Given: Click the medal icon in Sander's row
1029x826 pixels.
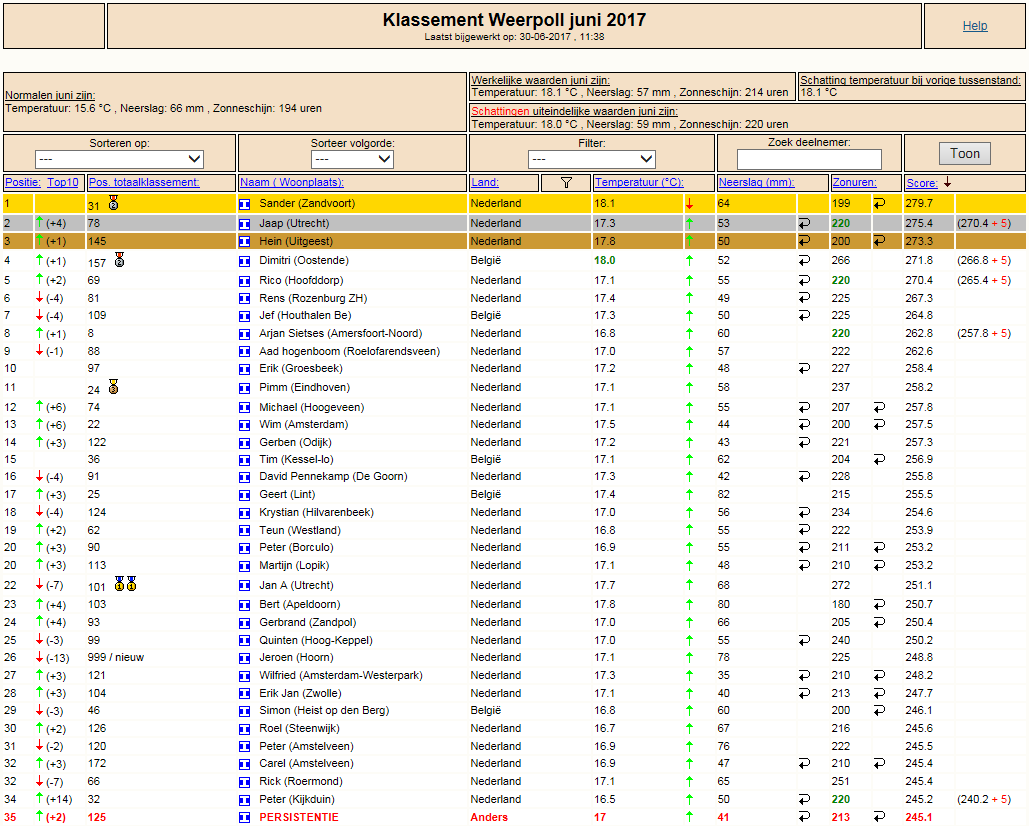Looking at the screenshot, I should point(114,202).
